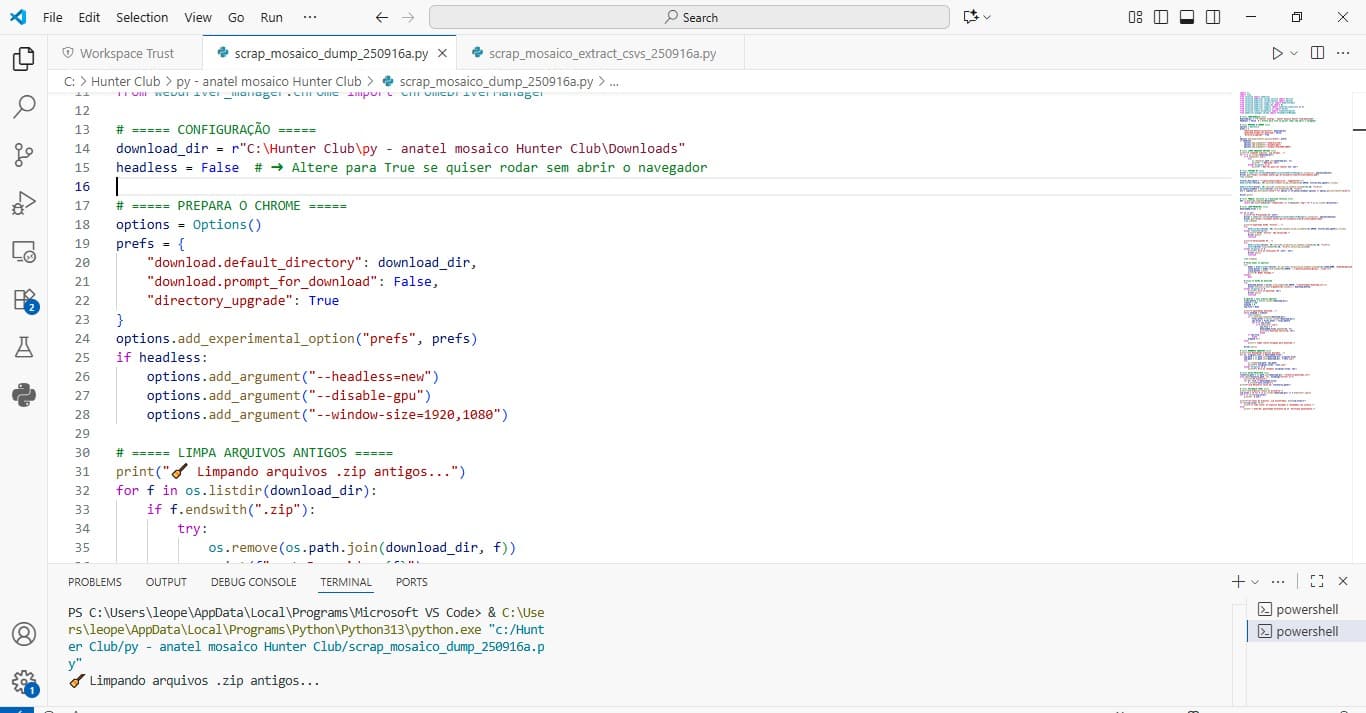Expand the run button dropdown arrow
This screenshot has height=713, width=1366.
coord(1294,53)
